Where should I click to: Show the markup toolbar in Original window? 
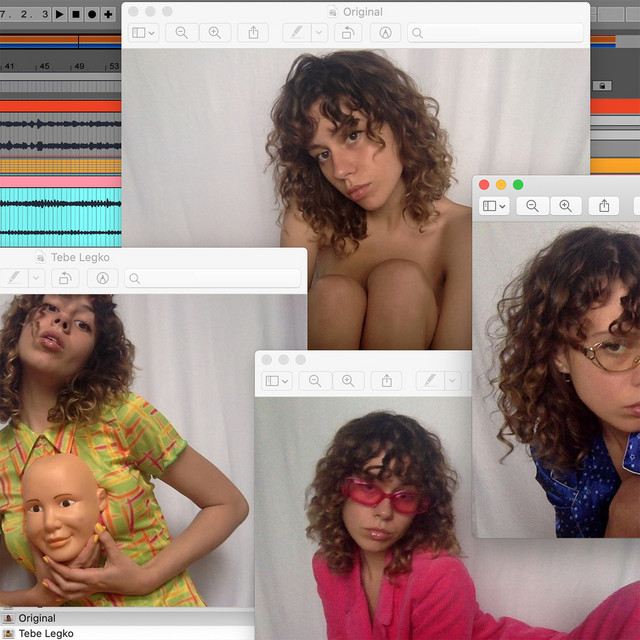coord(385,33)
